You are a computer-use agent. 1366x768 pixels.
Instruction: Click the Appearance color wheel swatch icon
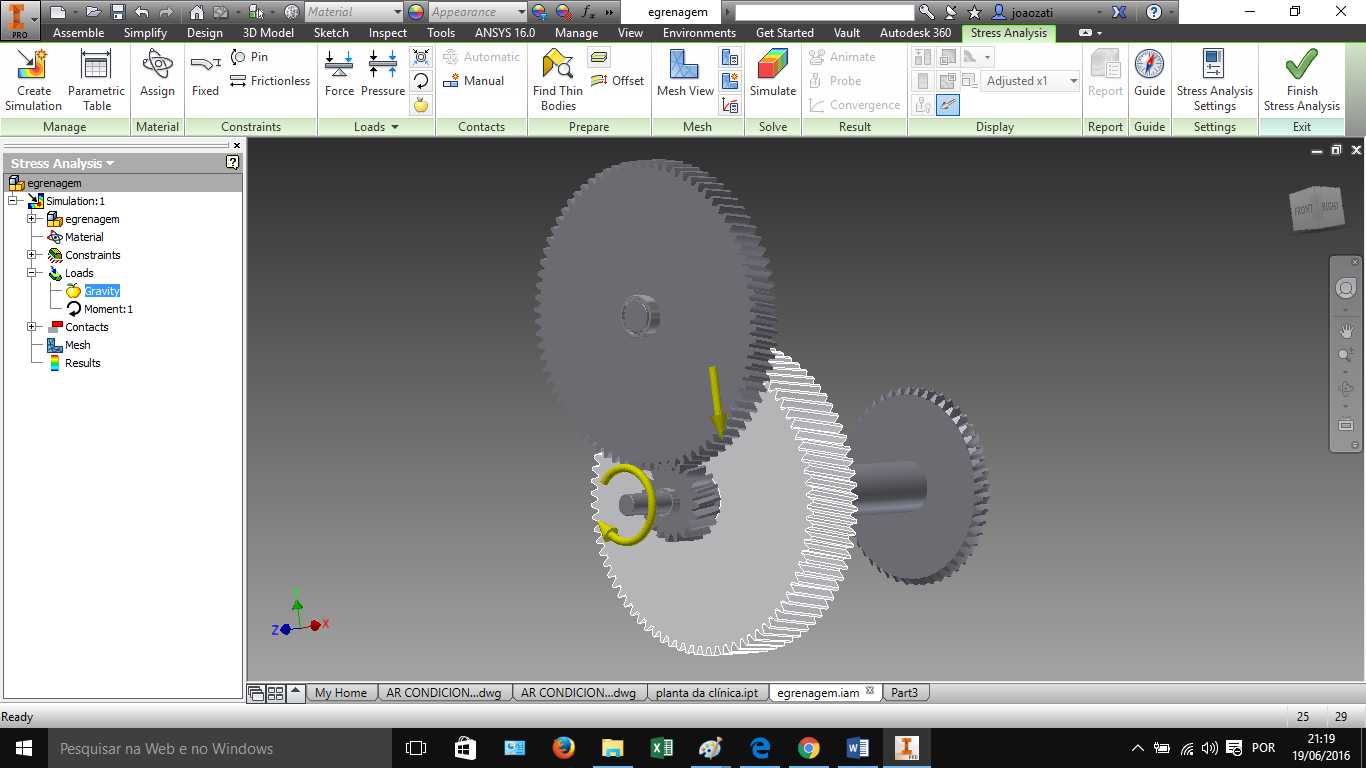(x=416, y=12)
